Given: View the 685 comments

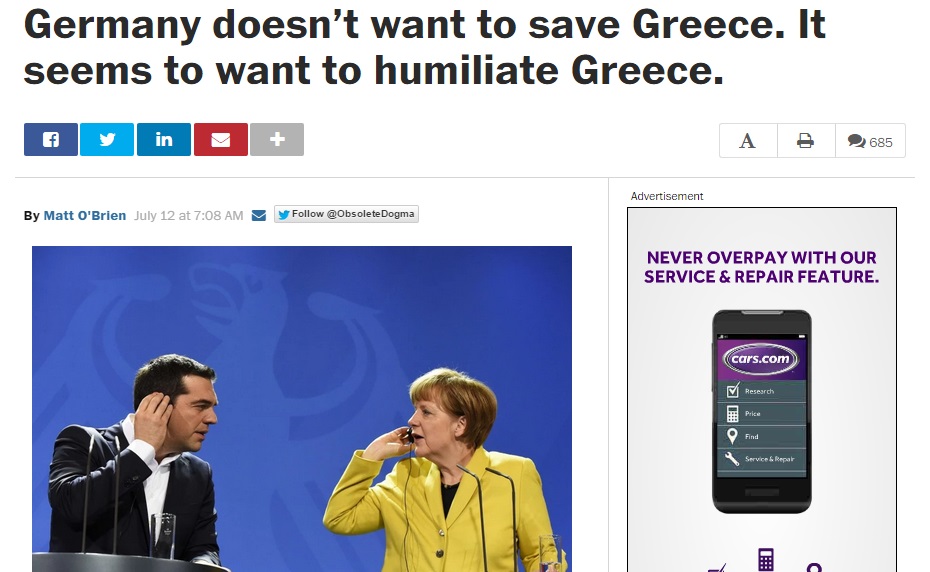Looking at the screenshot, I should tap(870, 141).
